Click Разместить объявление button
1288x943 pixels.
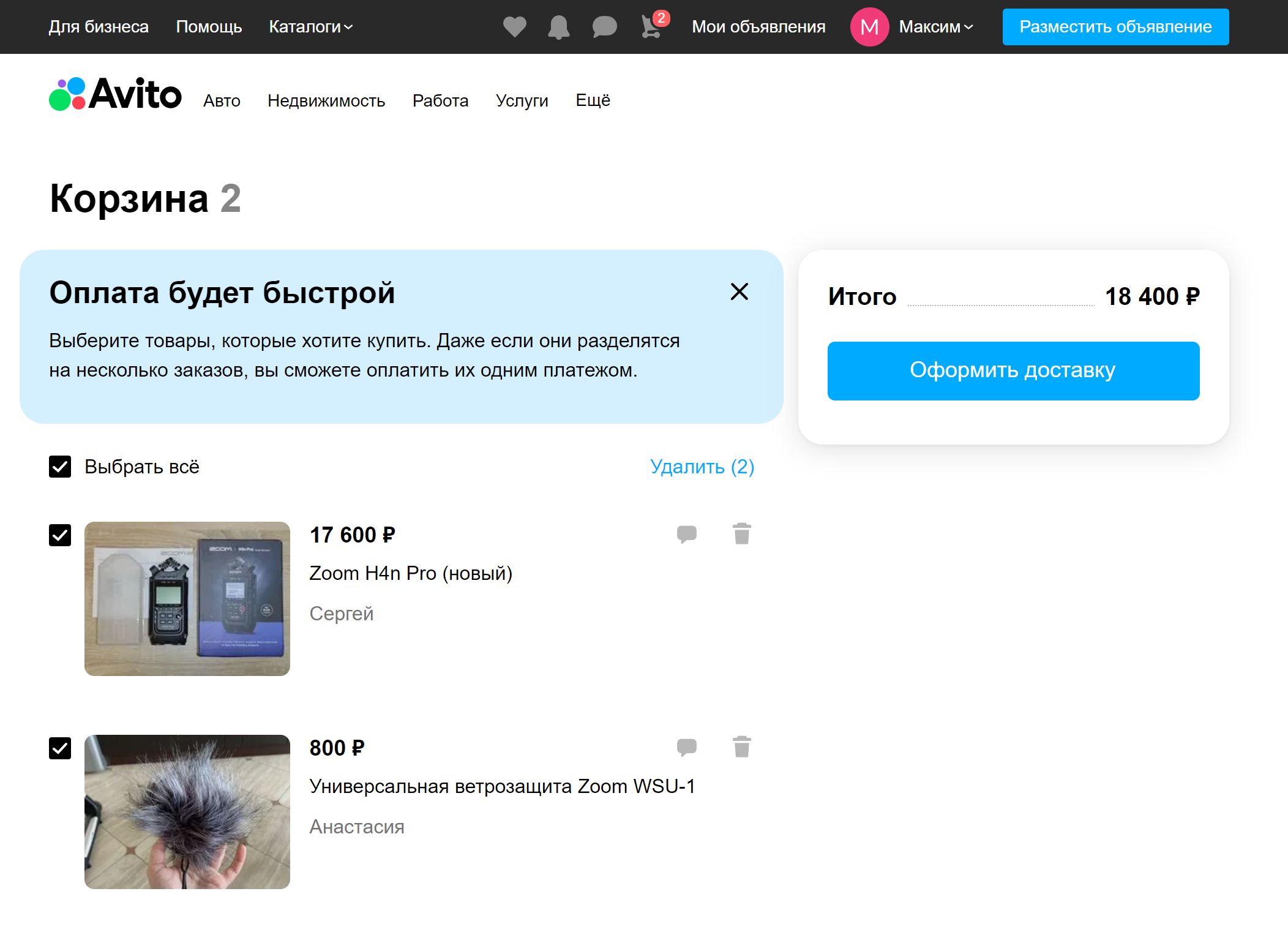(1115, 27)
